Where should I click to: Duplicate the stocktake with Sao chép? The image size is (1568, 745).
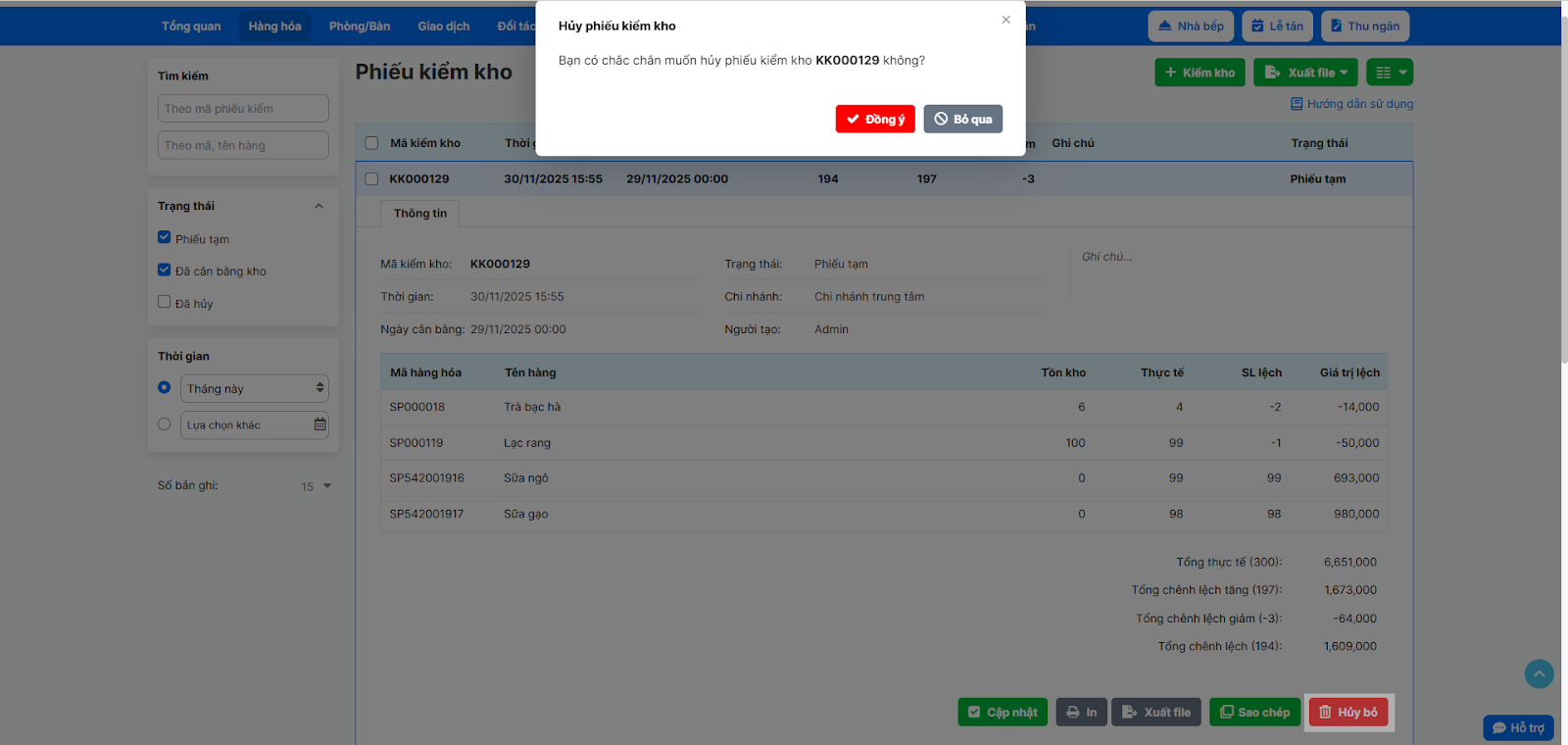1255,713
